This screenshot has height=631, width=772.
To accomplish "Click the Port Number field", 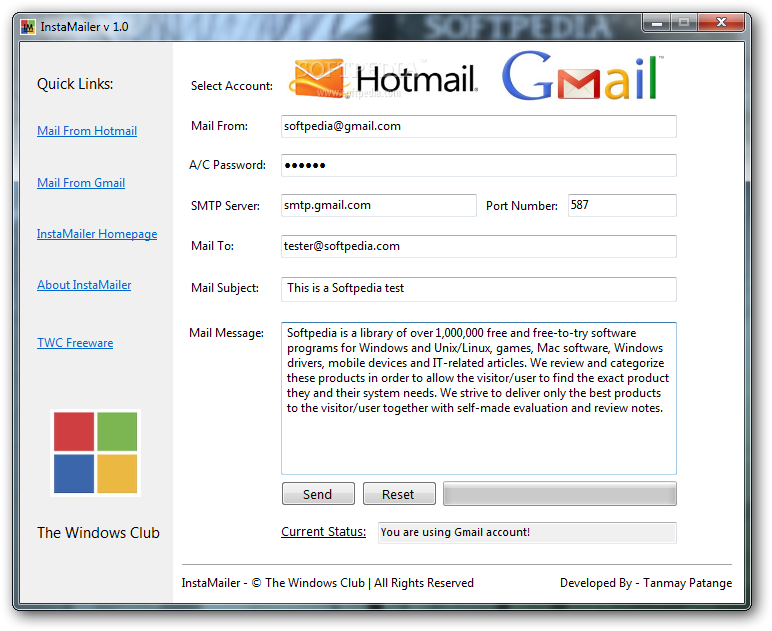I will click(x=622, y=205).
